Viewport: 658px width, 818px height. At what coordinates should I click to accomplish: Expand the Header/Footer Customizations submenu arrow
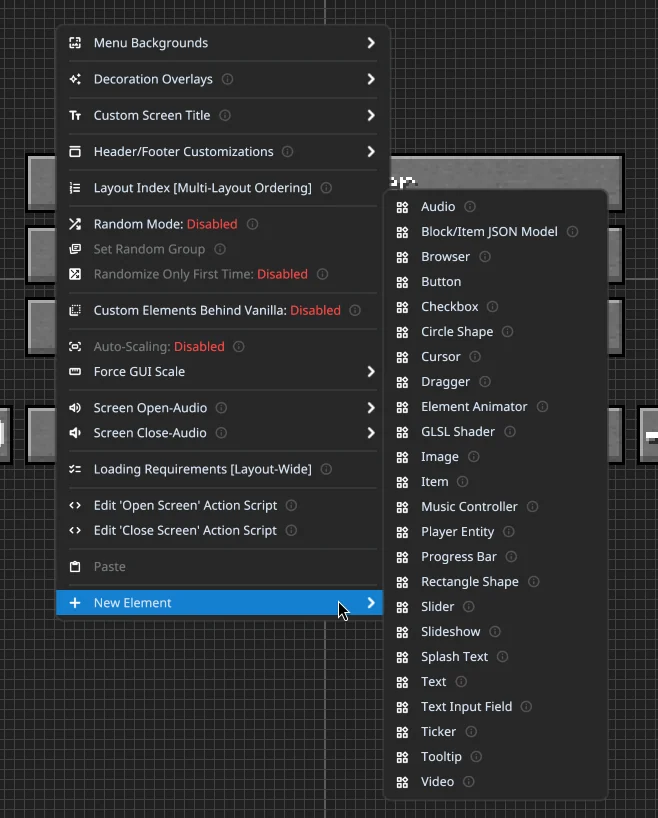(x=371, y=152)
